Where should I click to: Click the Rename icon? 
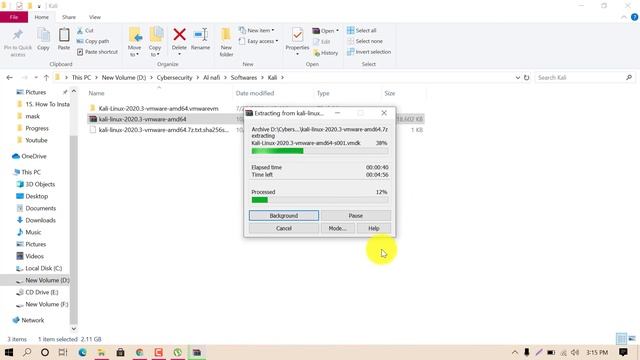point(200,35)
